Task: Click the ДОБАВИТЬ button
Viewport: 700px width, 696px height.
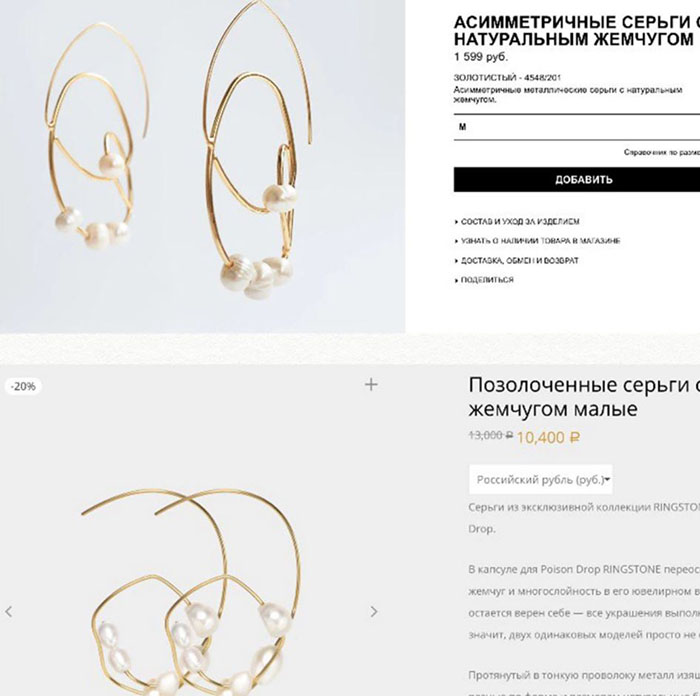Action: pyautogui.click(x=577, y=179)
